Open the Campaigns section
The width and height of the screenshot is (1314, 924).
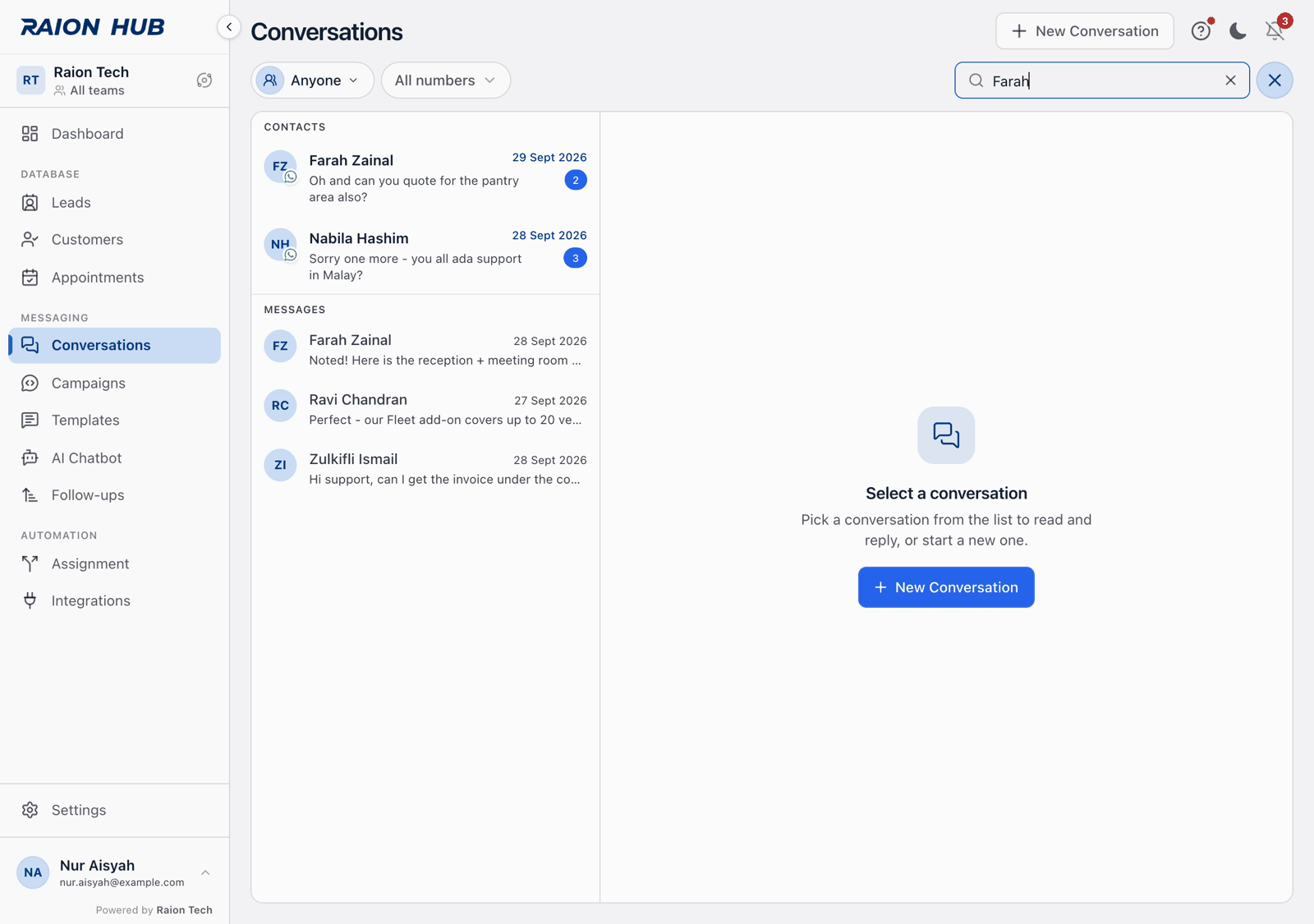pos(115,384)
